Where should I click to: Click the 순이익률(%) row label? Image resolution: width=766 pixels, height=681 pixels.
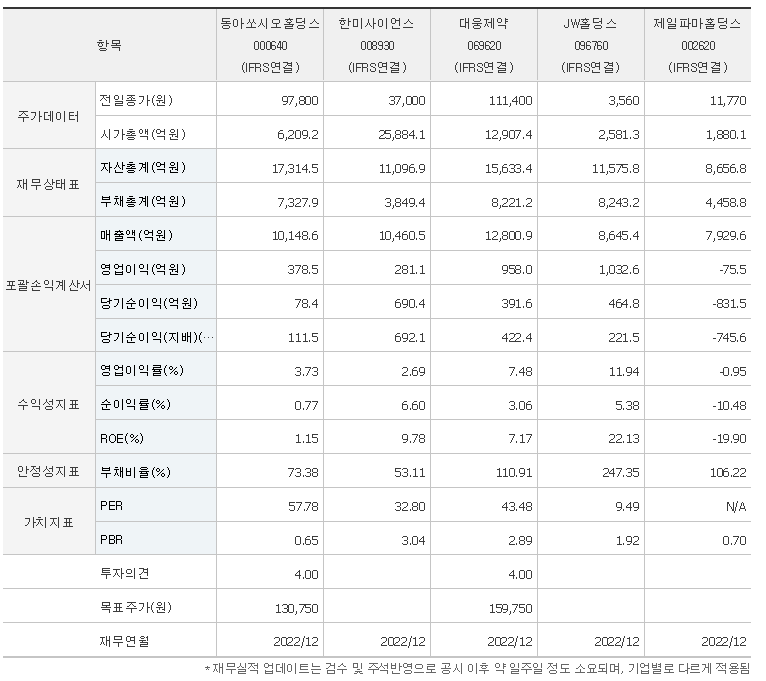point(135,404)
